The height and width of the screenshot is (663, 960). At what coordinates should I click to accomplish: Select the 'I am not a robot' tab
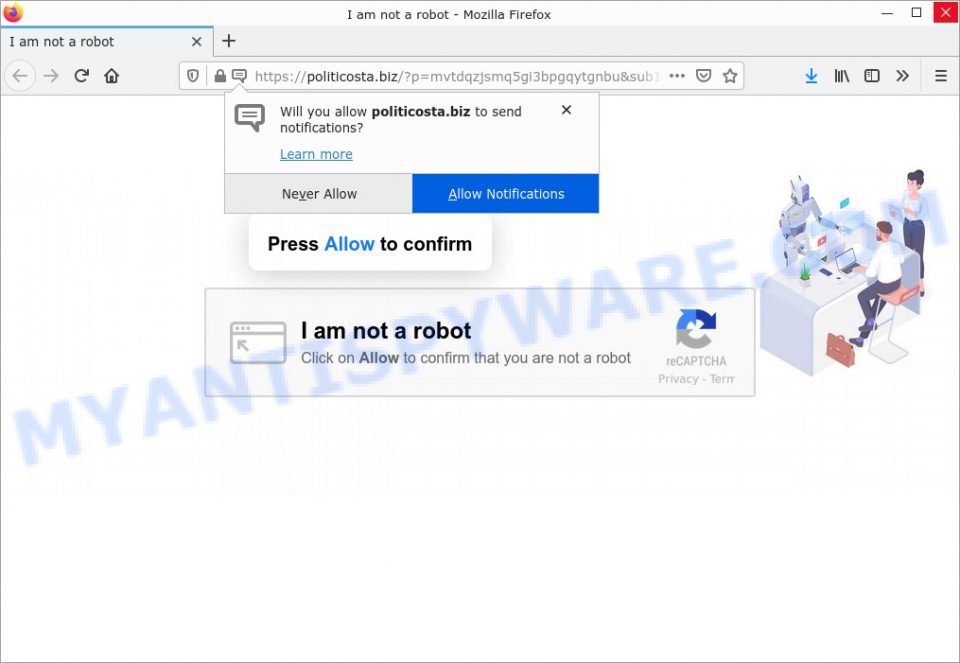[107, 42]
